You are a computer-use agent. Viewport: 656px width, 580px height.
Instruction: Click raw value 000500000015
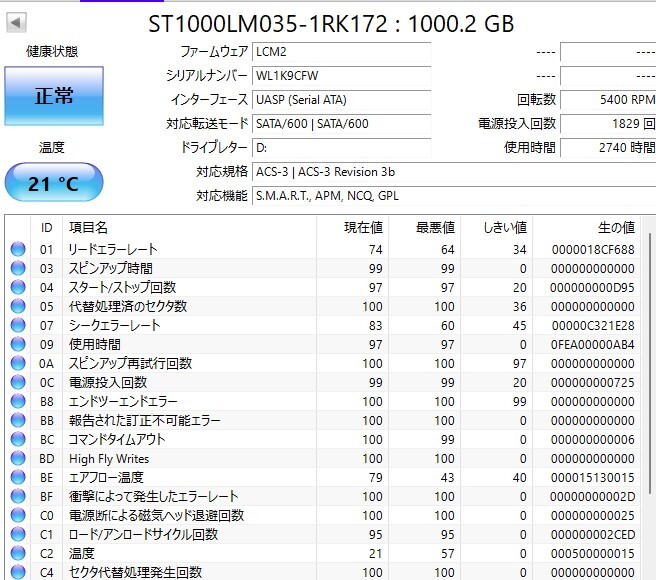pos(593,554)
